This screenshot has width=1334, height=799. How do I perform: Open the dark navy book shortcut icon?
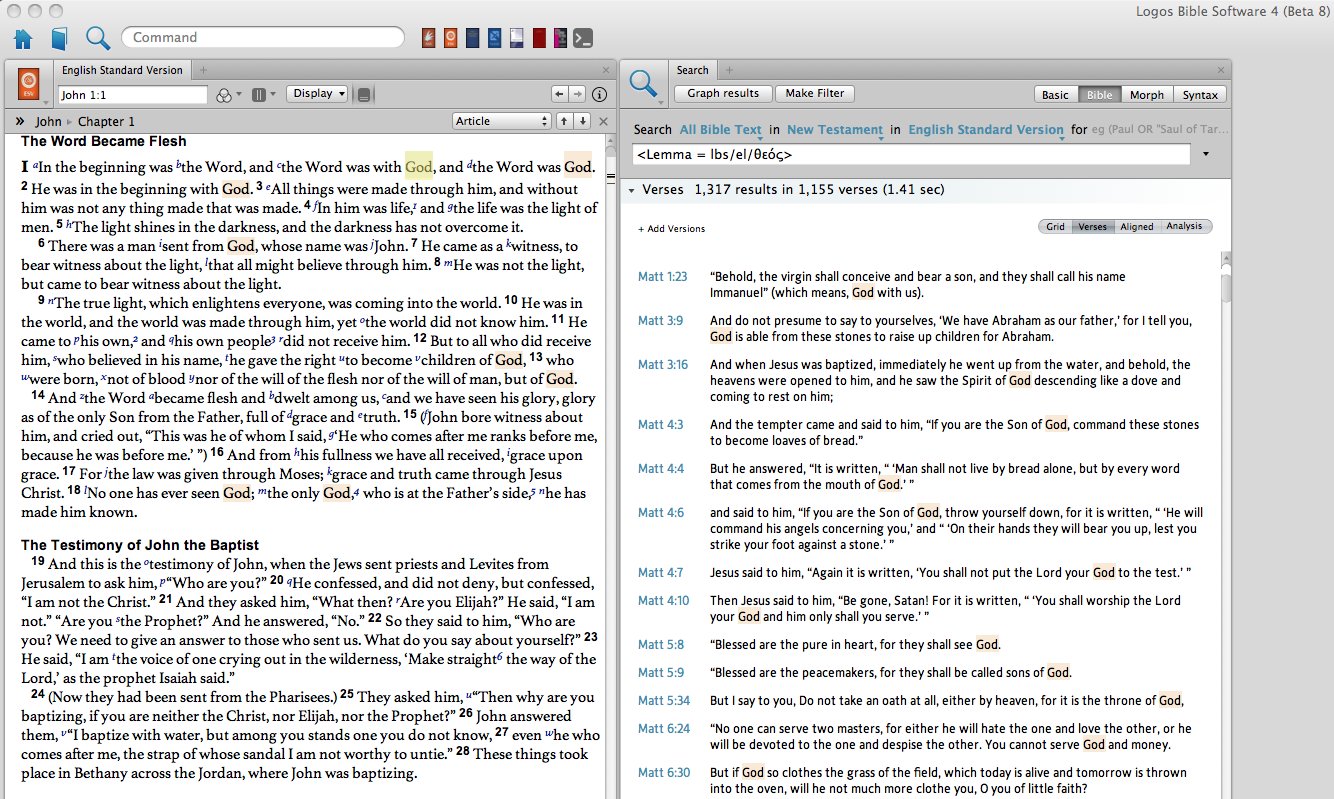tap(473, 38)
